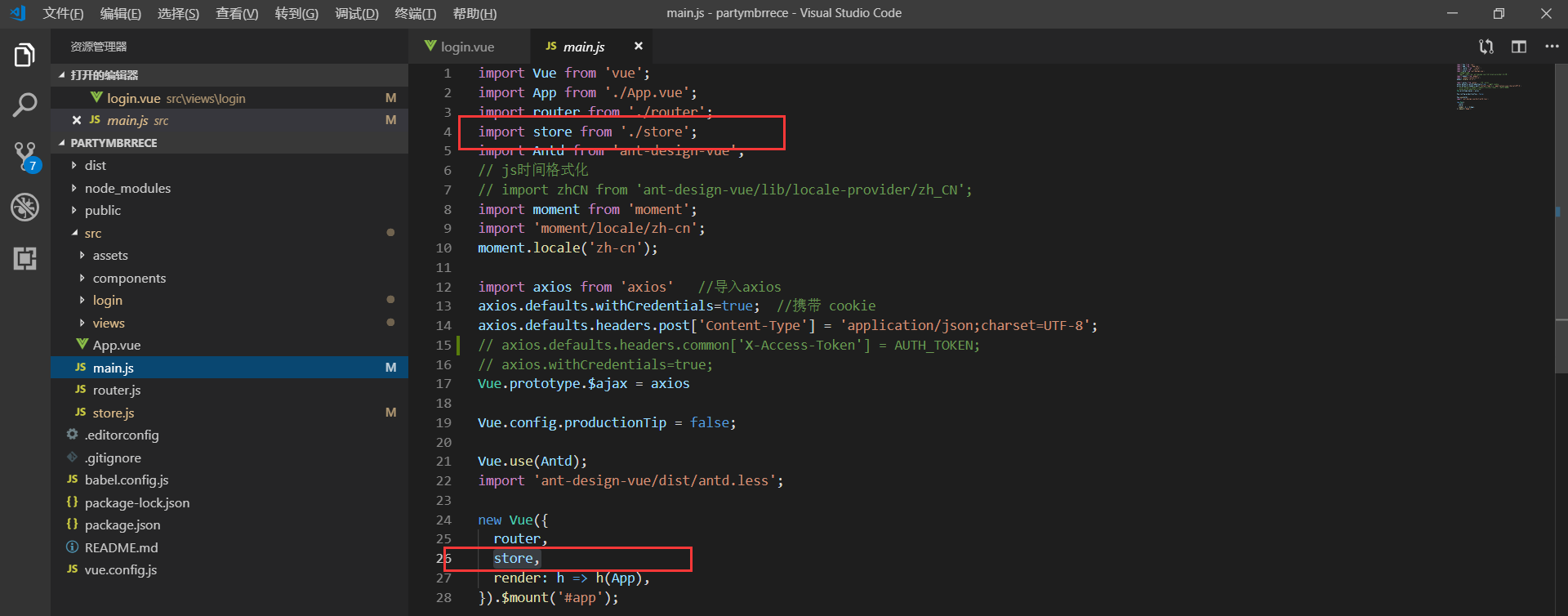This screenshot has width=1568, height=616.
Task: Close the main.js editor tab
Action: [639, 47]
